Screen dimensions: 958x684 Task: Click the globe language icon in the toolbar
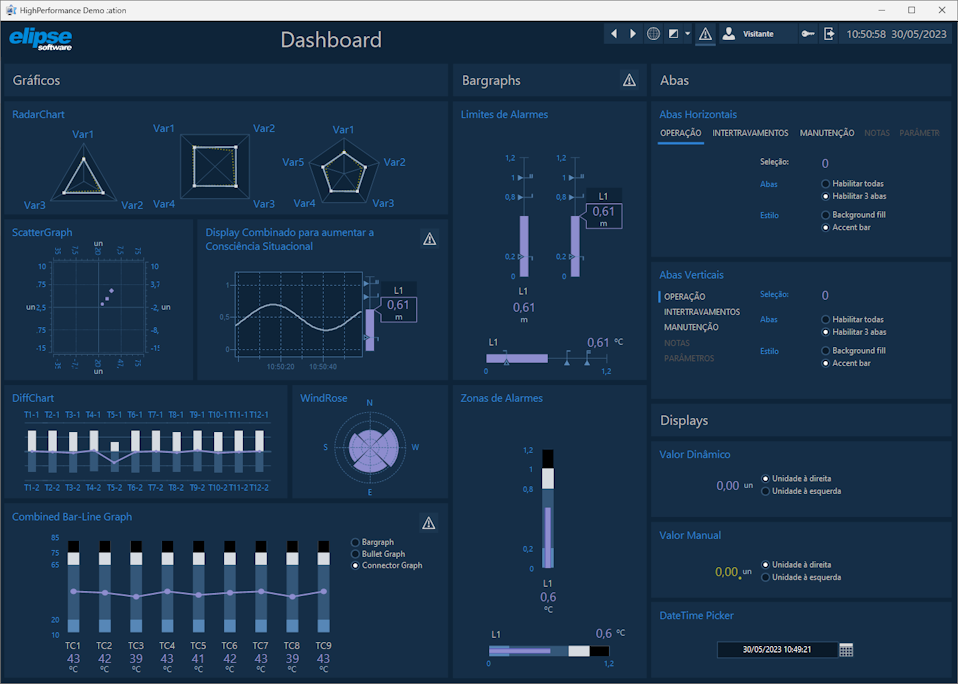click(654, 33)
